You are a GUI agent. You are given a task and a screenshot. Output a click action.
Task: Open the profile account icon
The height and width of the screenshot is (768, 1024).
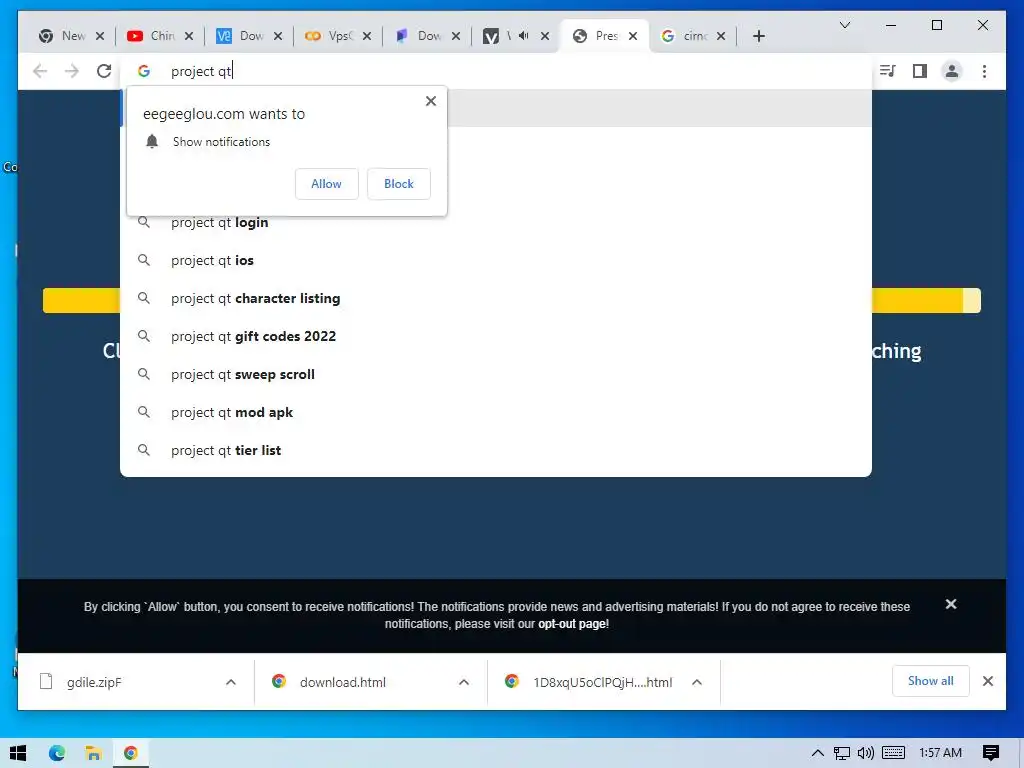952,71
